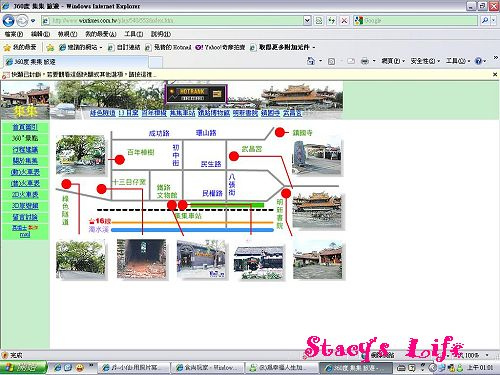Open the zoom level 100% dropdown

(488, 355)
